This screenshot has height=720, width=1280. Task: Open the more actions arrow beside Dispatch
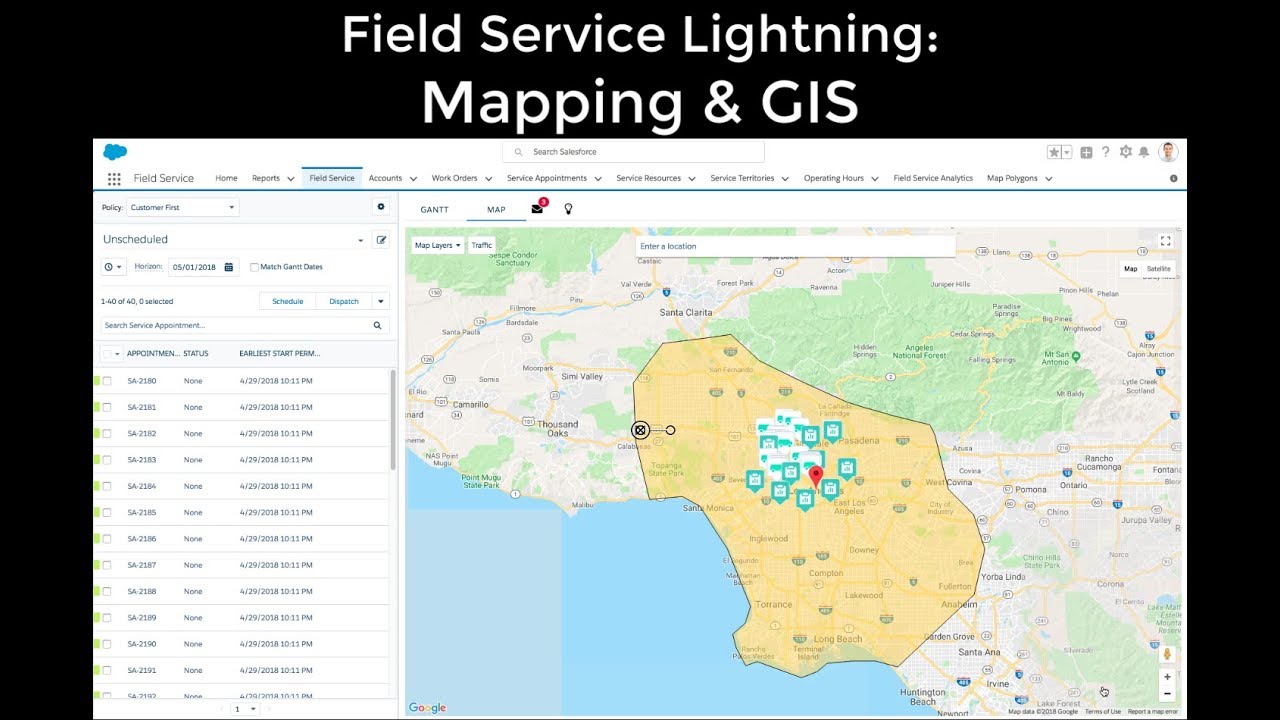click(x=380, y=301)
